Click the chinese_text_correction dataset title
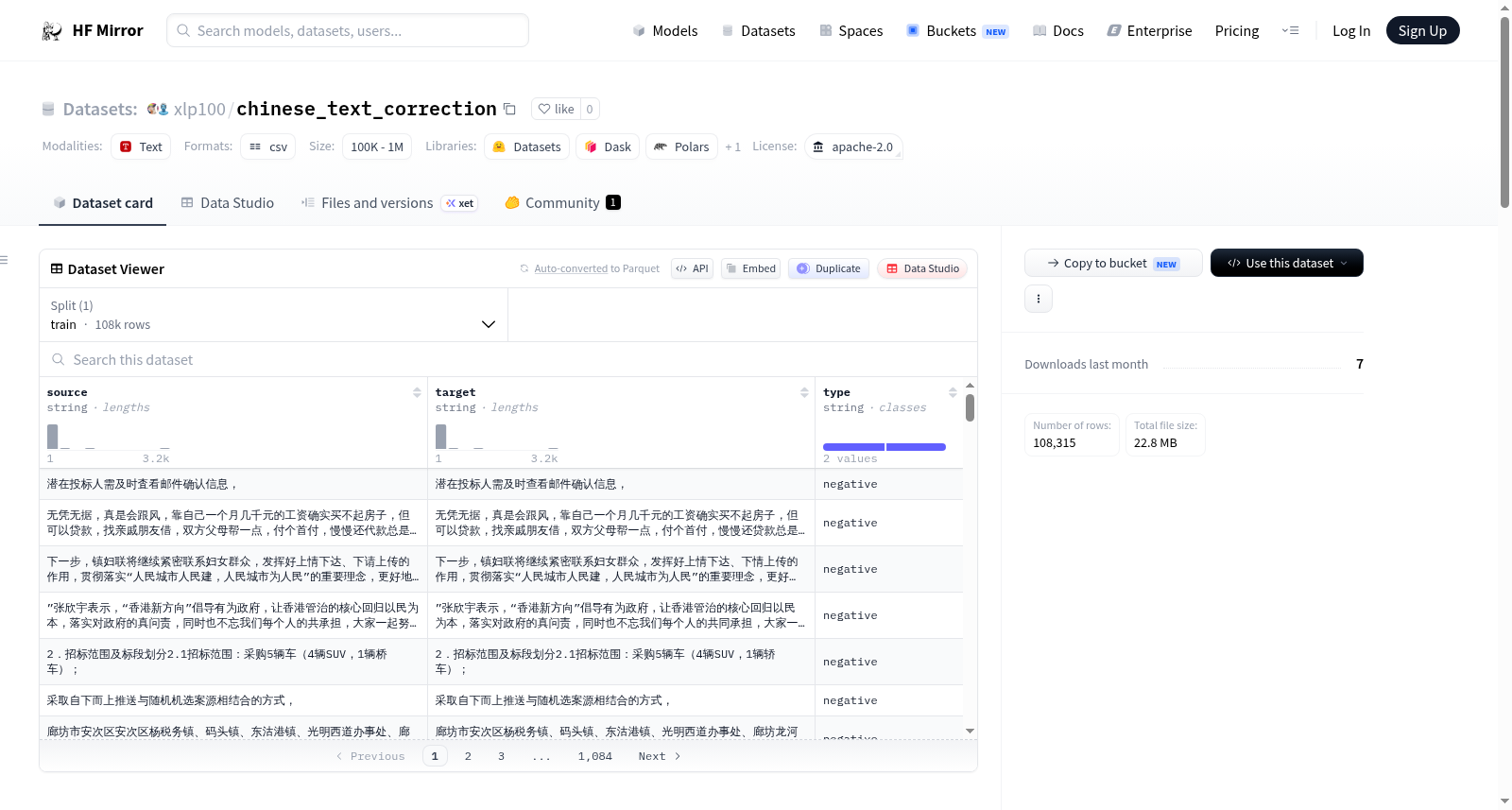 click(367, 109)
